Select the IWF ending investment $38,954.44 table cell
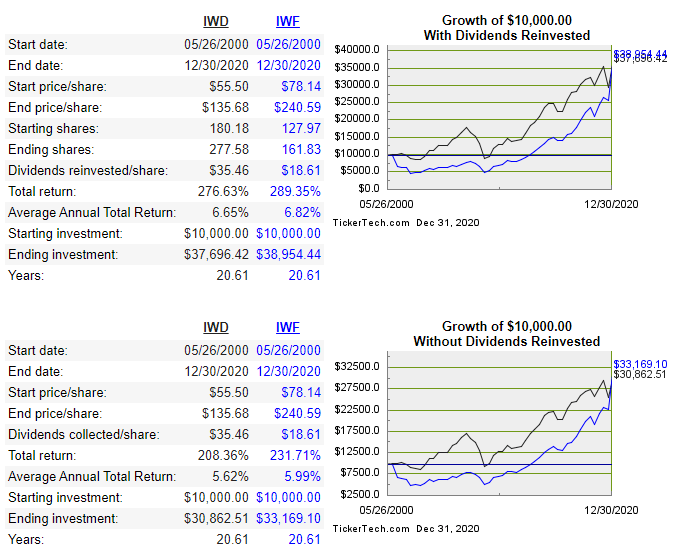Screen dimensions: 673x546 (289, 255)
